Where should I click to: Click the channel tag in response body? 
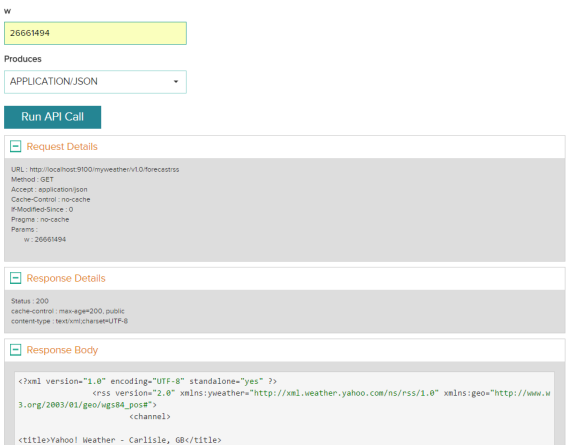click(x=150, y=416)
